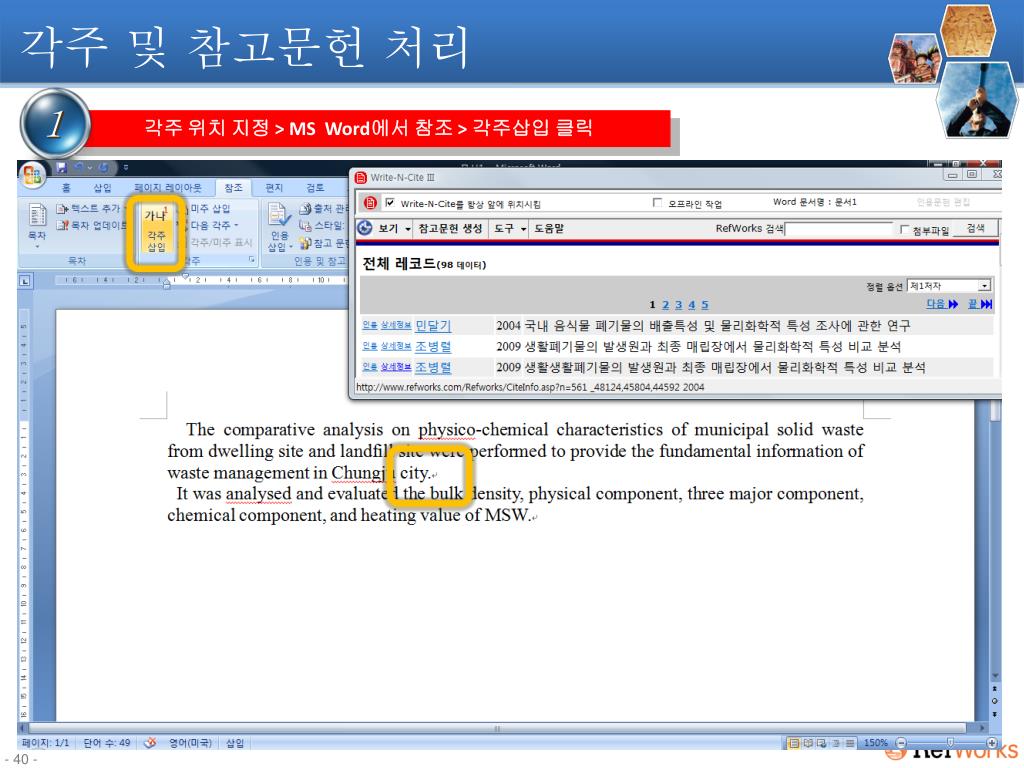Click the ruler tab selector box
This screenshot has height=768, width=1024.
point(25,281)
